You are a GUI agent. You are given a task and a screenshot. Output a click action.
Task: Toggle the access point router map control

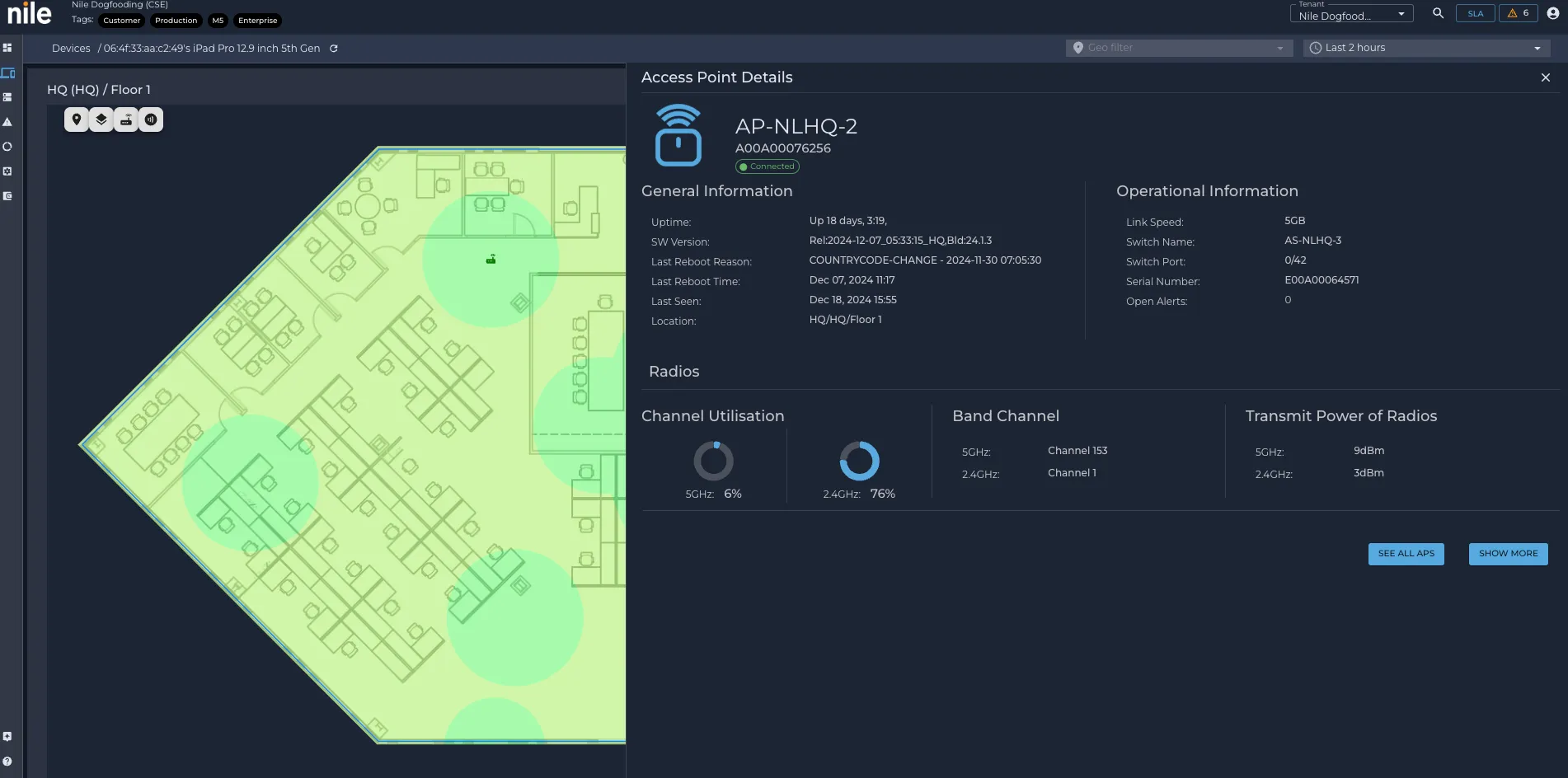(126, 120)
